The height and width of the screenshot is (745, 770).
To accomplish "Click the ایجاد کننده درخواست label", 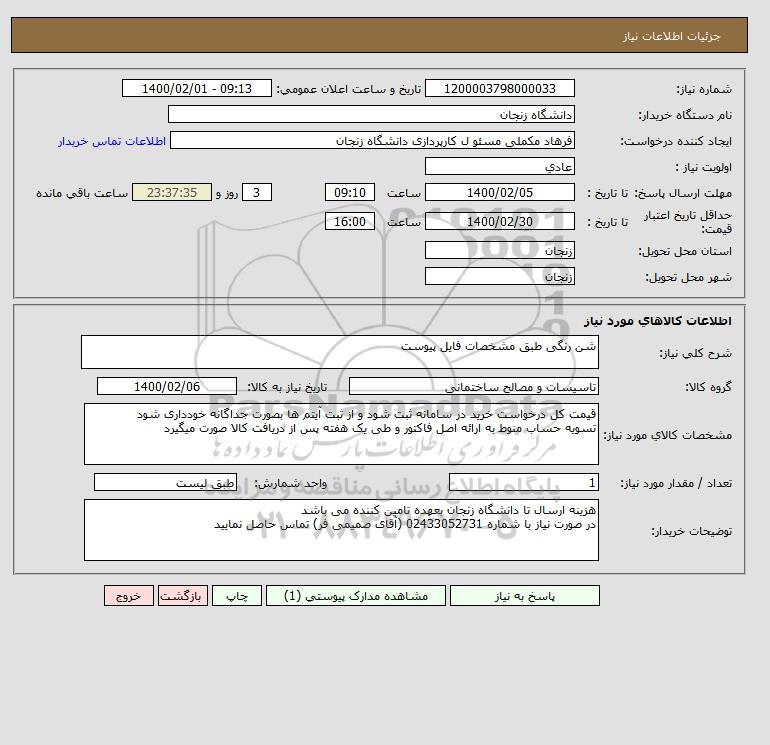I will point(676,141).
